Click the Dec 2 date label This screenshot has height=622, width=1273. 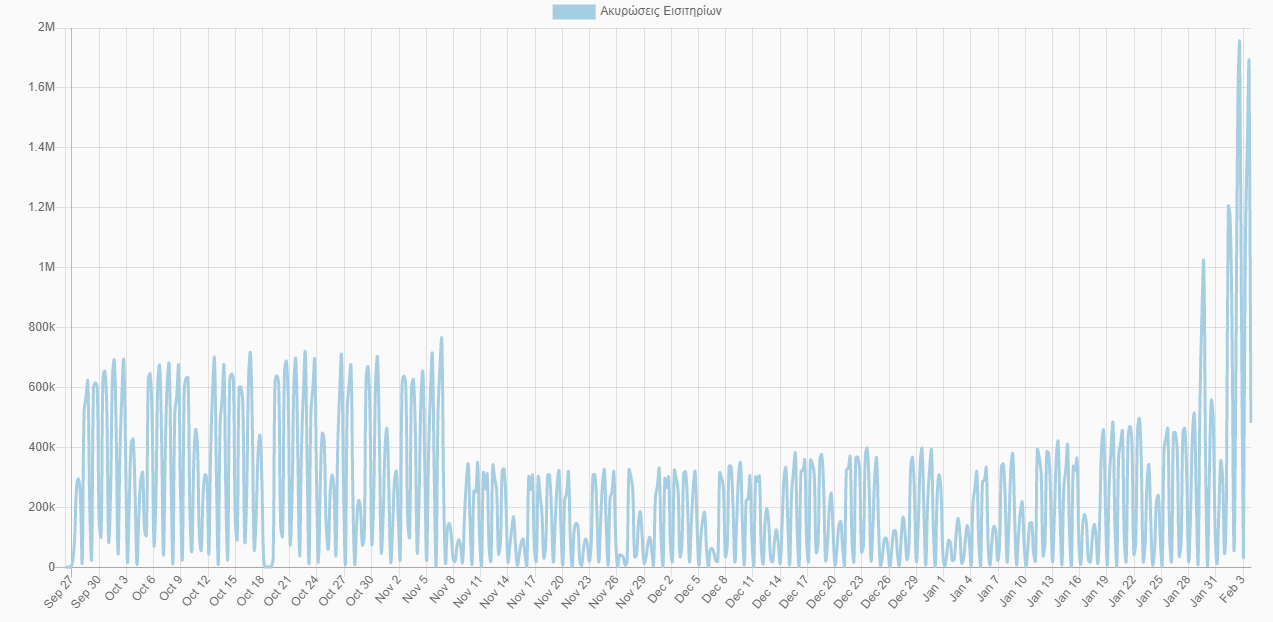(660, 591)
